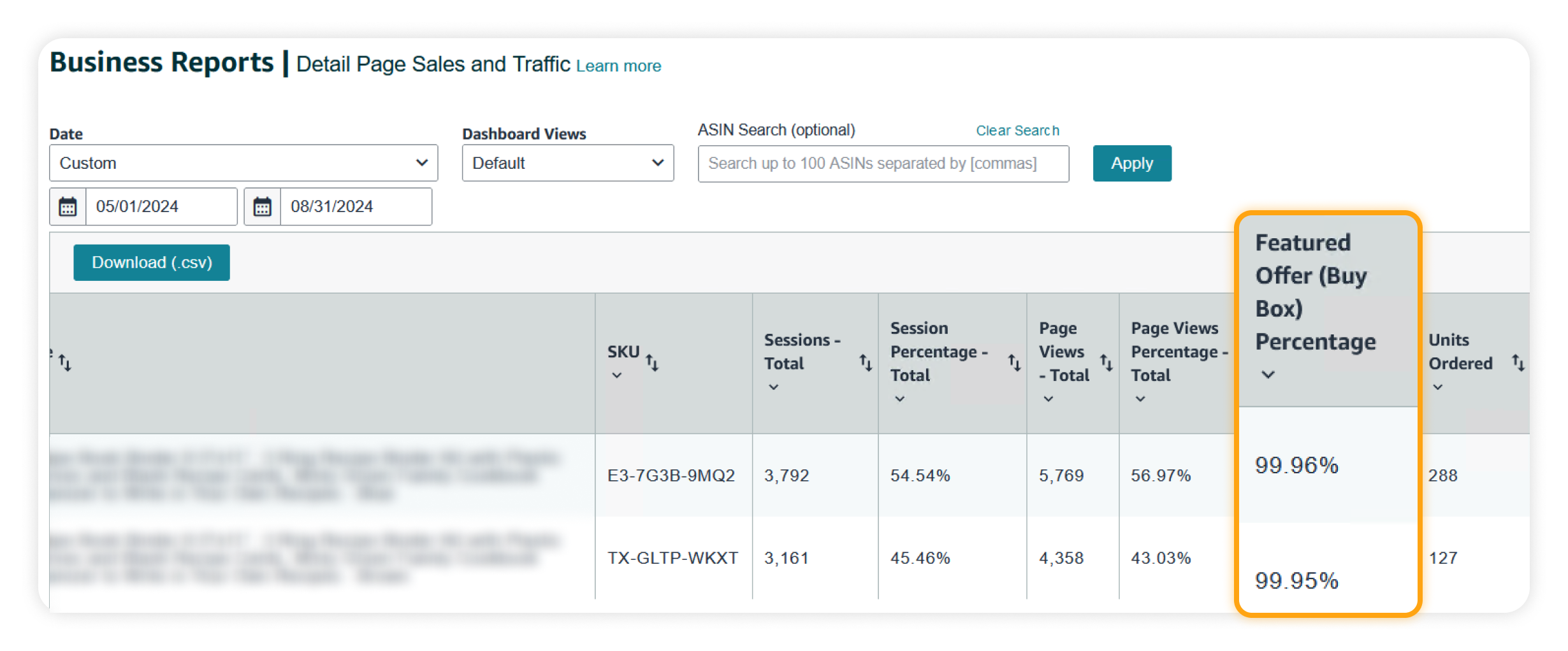The image size is (1568, 651).
Task: Expand the SKU column filter chevron
Action: [616, 376]
